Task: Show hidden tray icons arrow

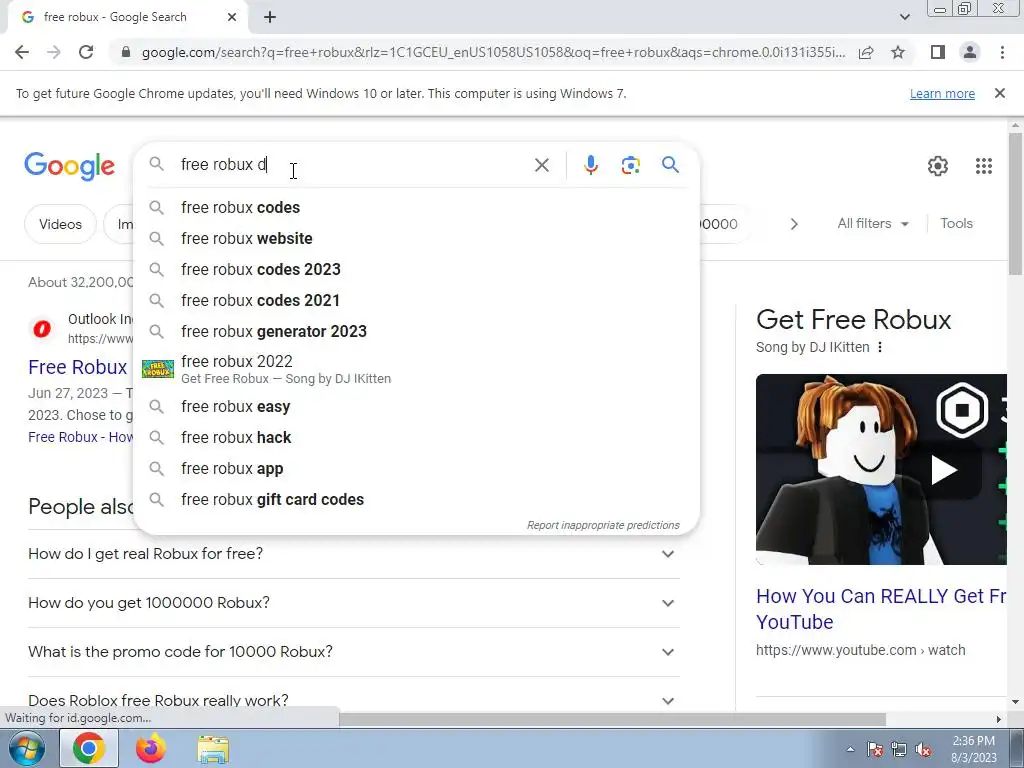Action: click(x=850, y=750)
